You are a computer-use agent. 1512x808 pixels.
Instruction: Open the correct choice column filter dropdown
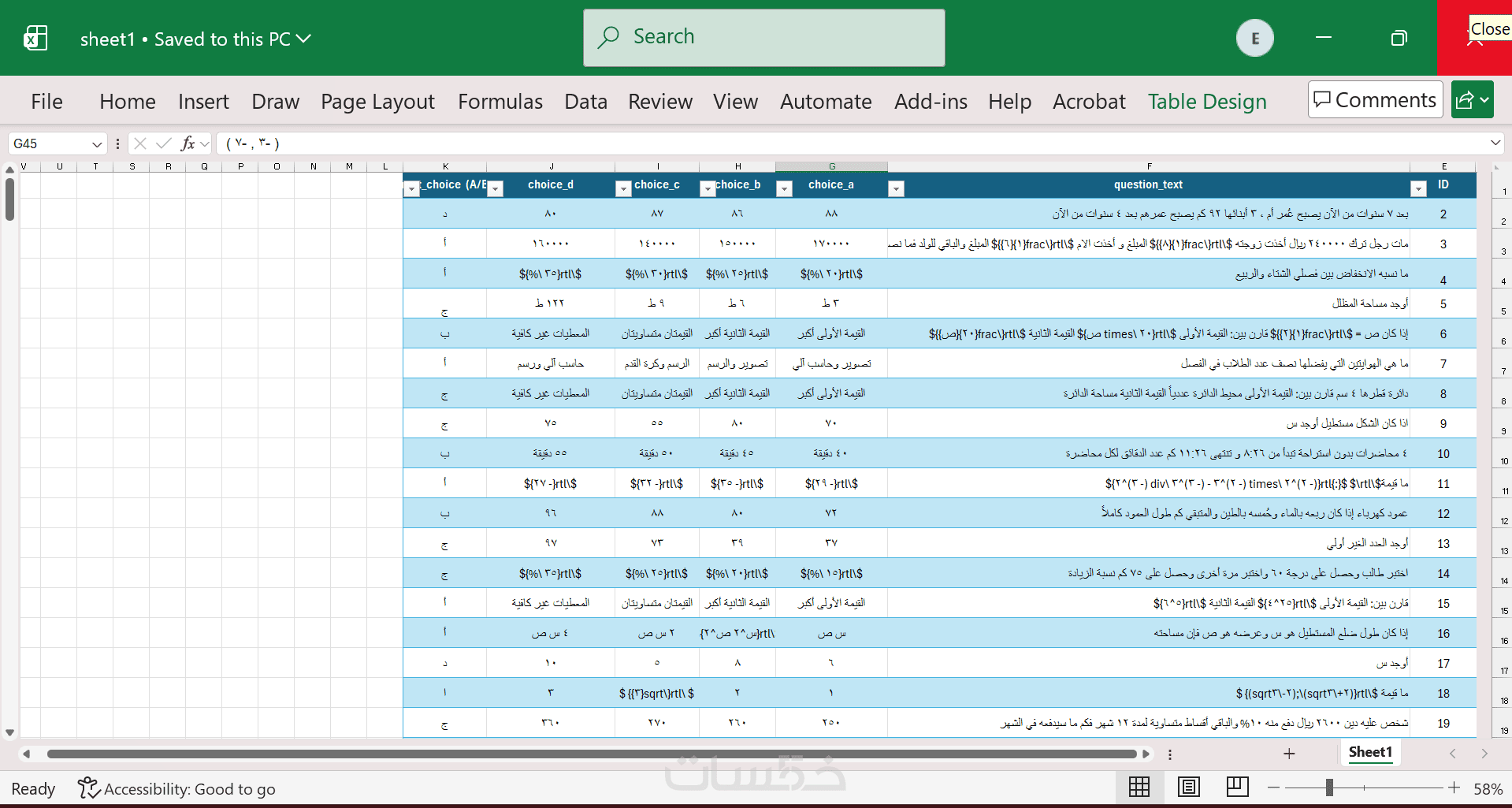412,188
